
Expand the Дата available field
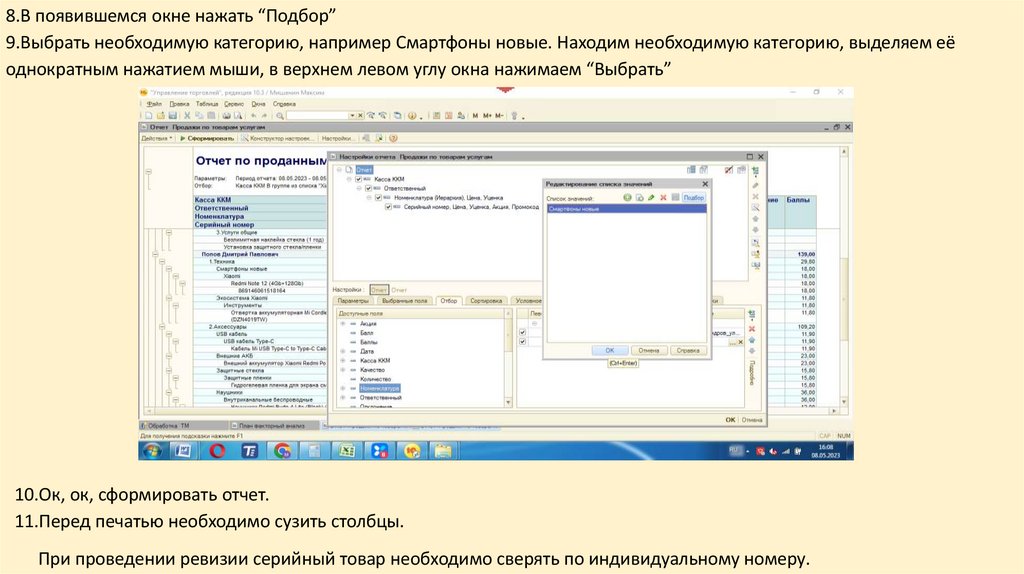tap(343, 351)
